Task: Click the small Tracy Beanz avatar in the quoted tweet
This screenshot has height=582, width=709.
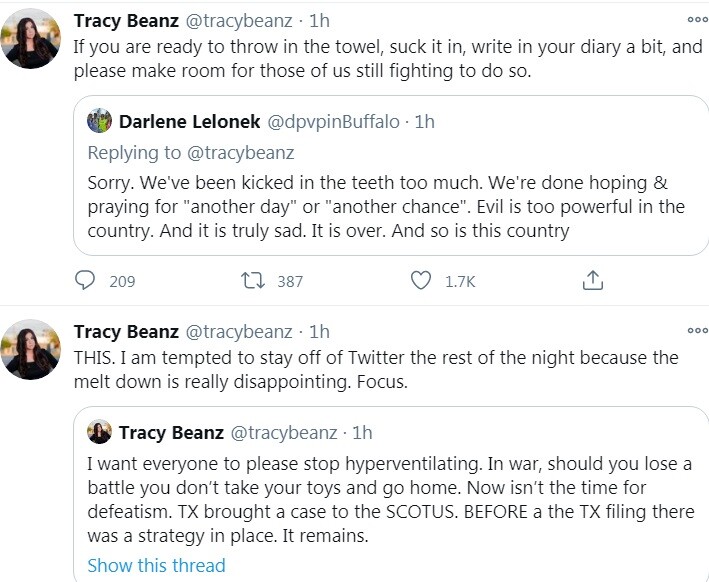Action: 99,432
